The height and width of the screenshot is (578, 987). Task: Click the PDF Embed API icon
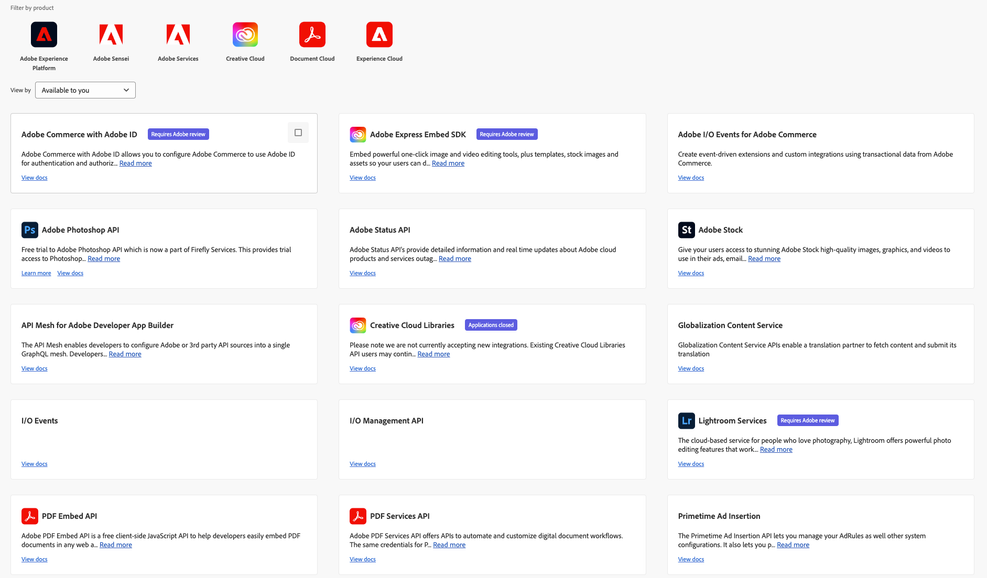(30, 516)
